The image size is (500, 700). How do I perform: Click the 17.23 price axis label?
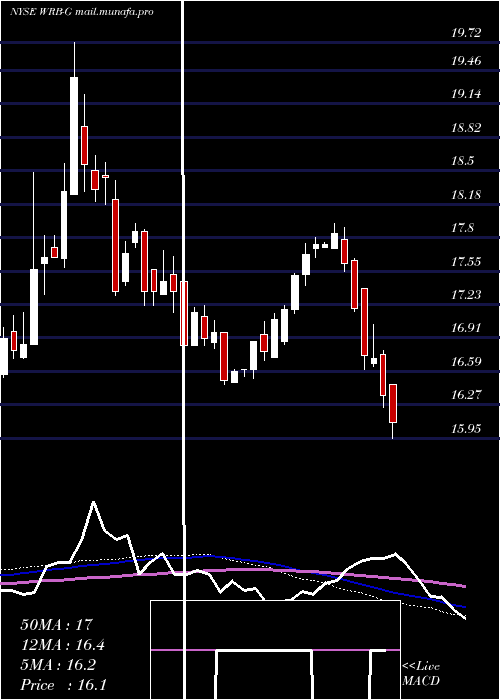point(466,295)
